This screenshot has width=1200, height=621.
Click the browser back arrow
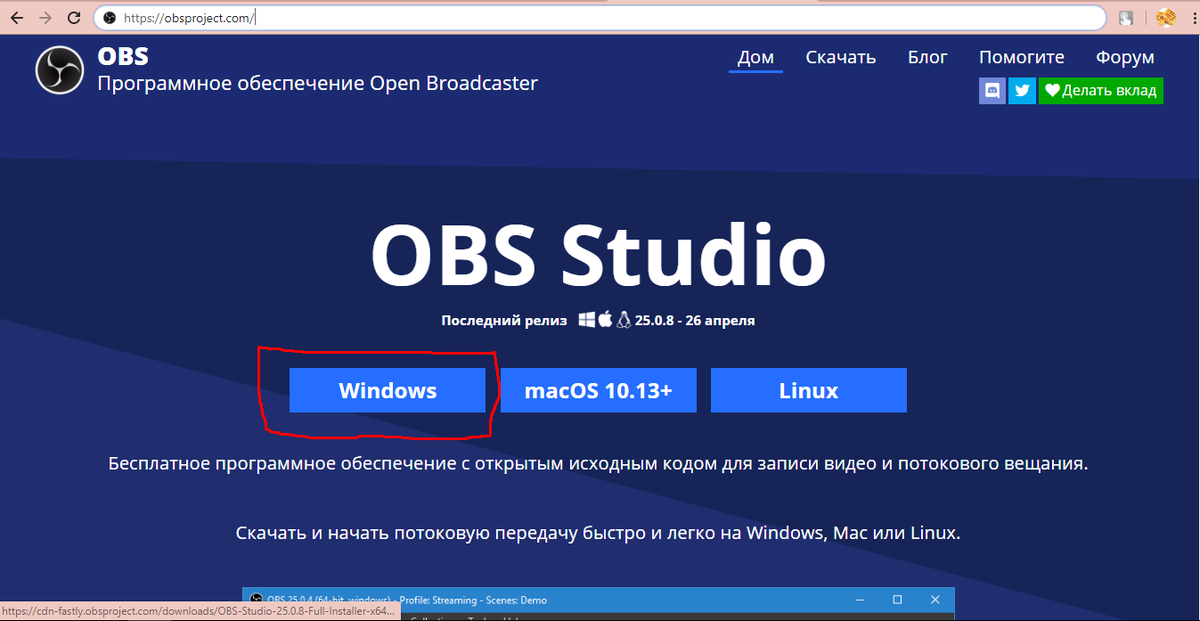click(x=16, y=18)
